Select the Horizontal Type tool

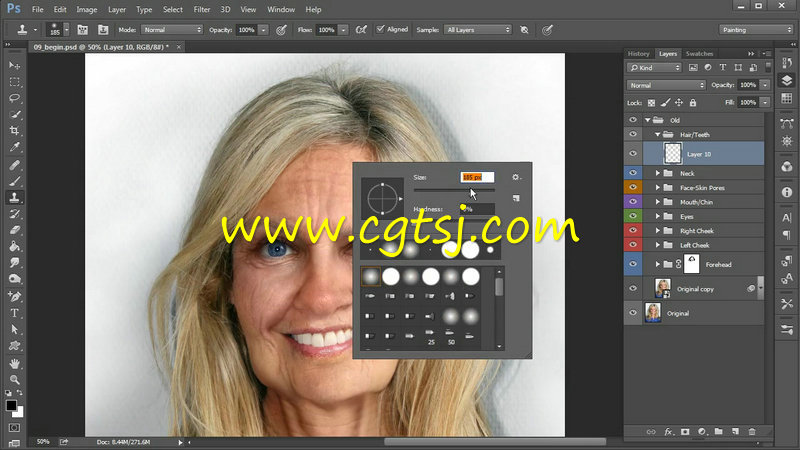pos(14,313)
